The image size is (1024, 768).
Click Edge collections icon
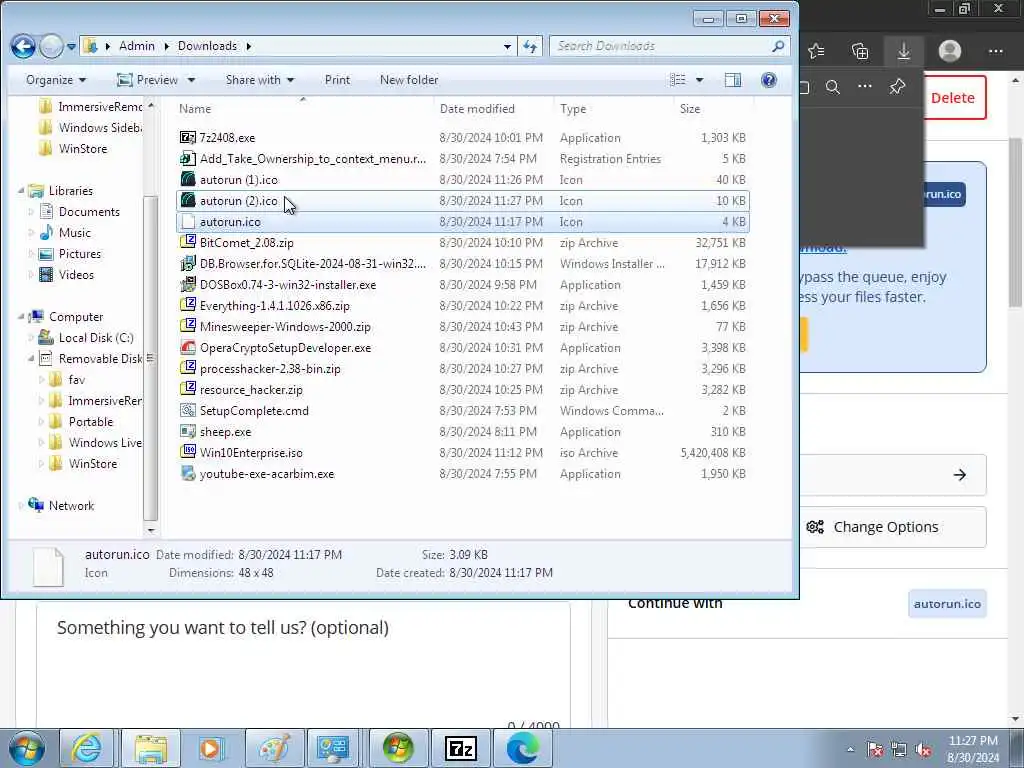(860, 51)
